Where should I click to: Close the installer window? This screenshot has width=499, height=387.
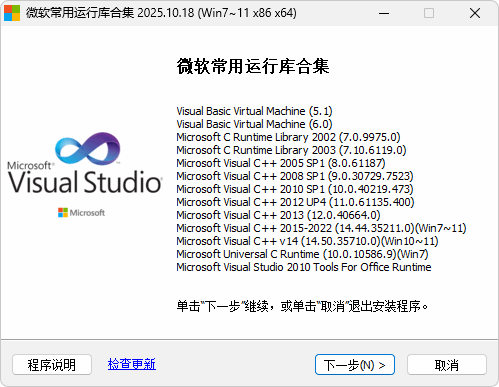(x=475, y=13)
